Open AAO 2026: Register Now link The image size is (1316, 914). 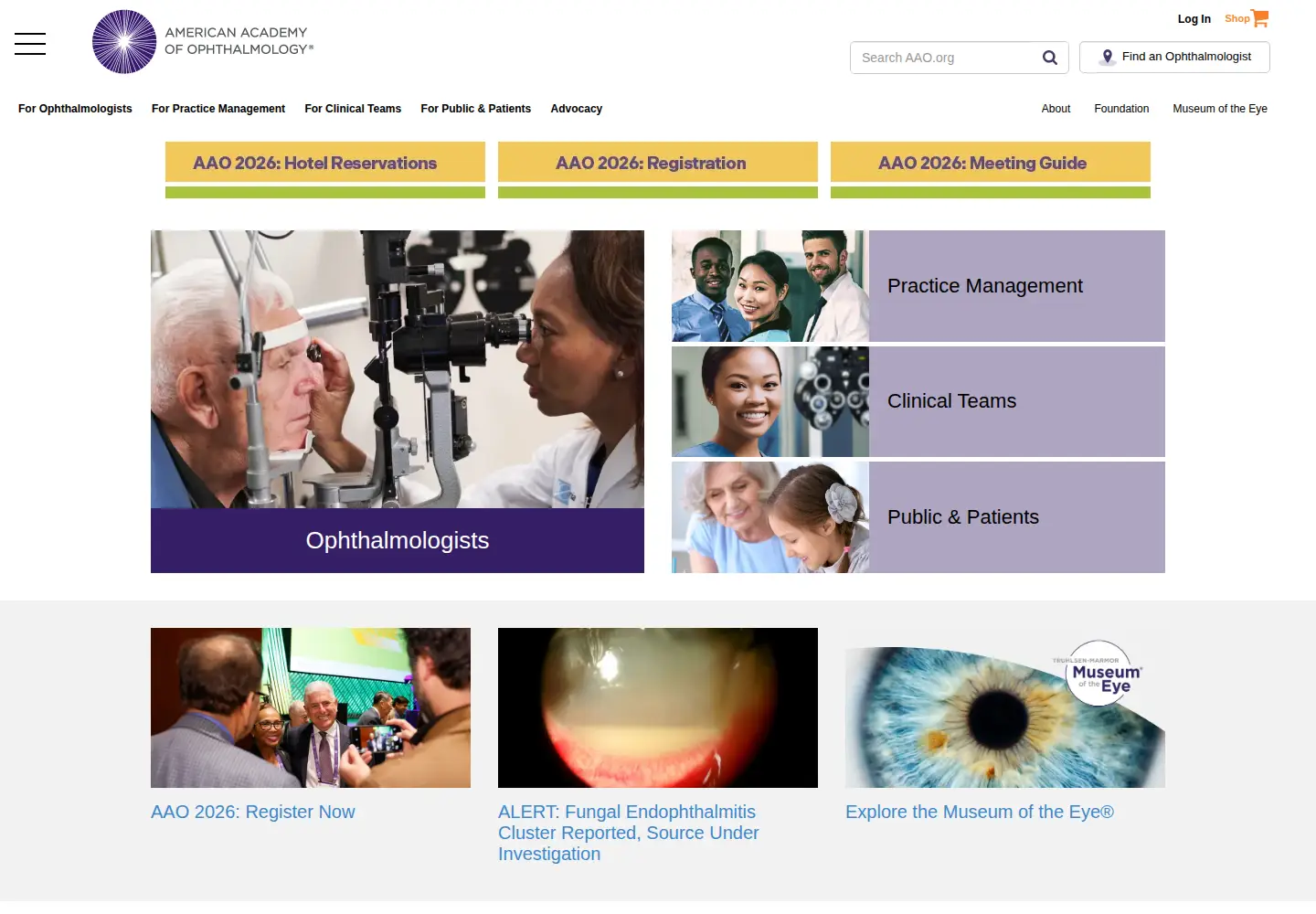coord(253,812)
